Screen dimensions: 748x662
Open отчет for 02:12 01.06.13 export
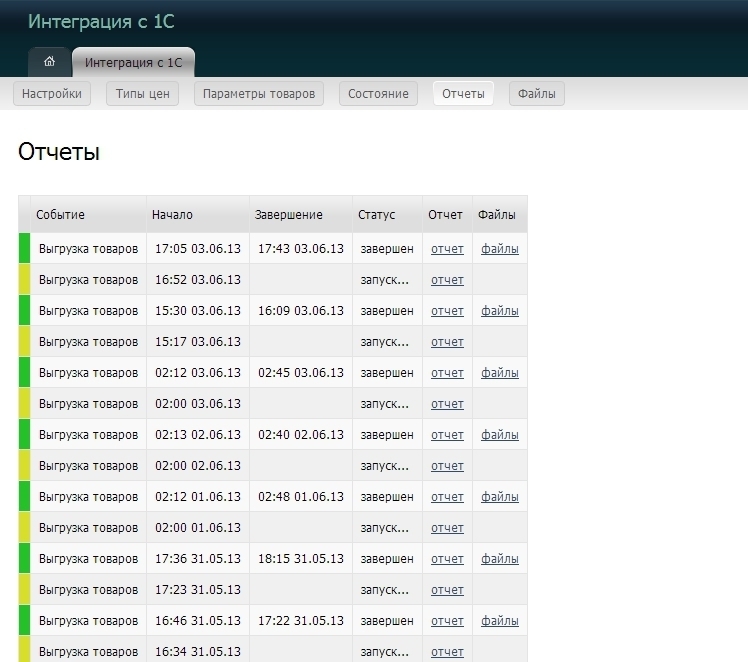pyautogui.click(x=447, y=496)
